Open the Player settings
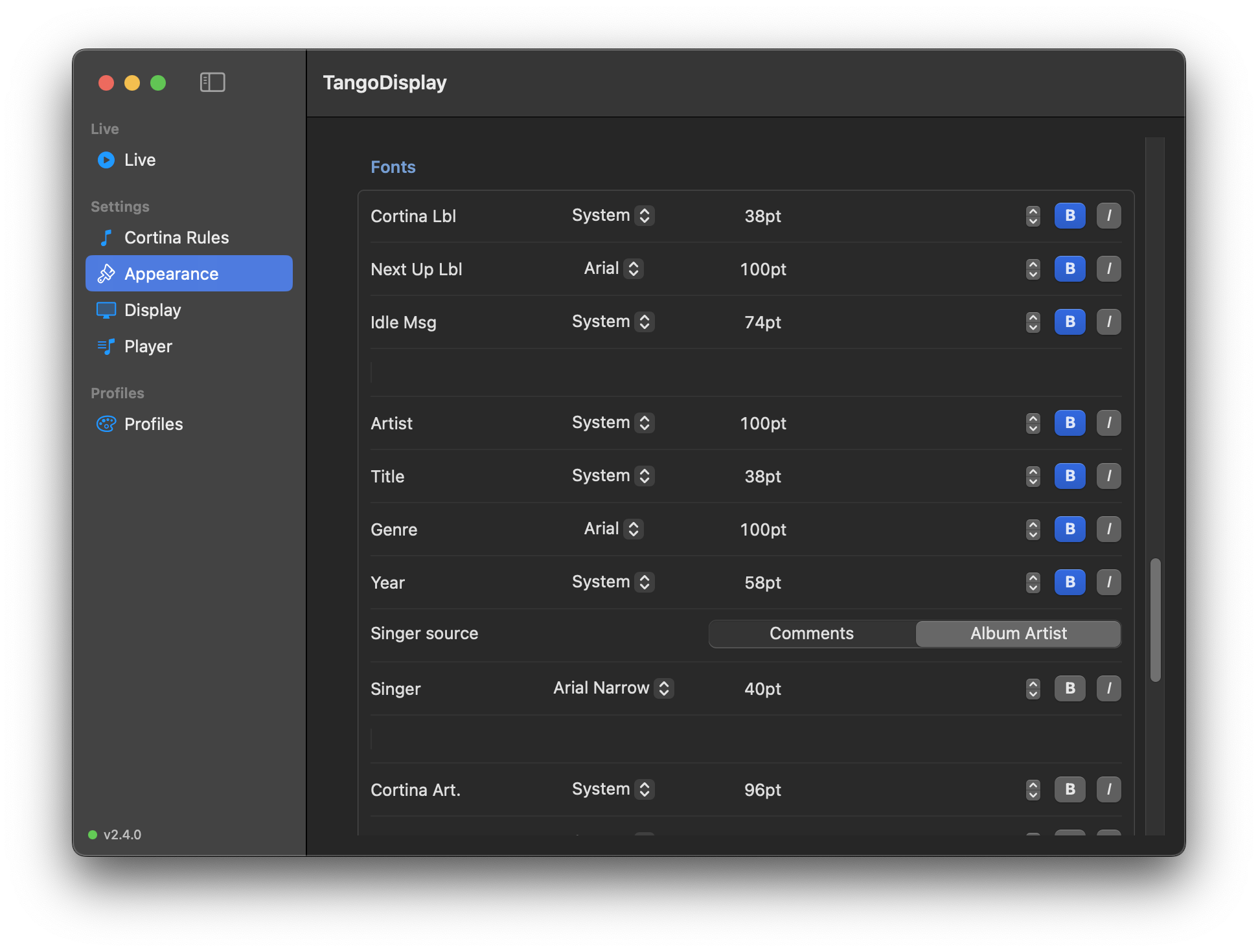This screenshot has height=952, width=1258. pos(189,346)
